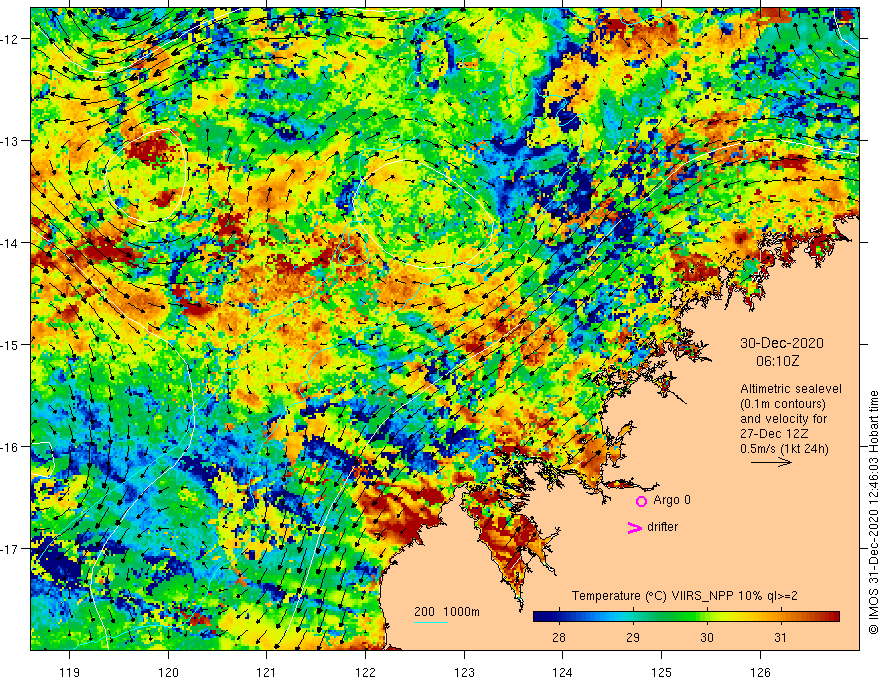The height and width of the screenshot is (680, 880).
Task: Click the 'Altimetric sealevel' text
Action: point(791,389)
